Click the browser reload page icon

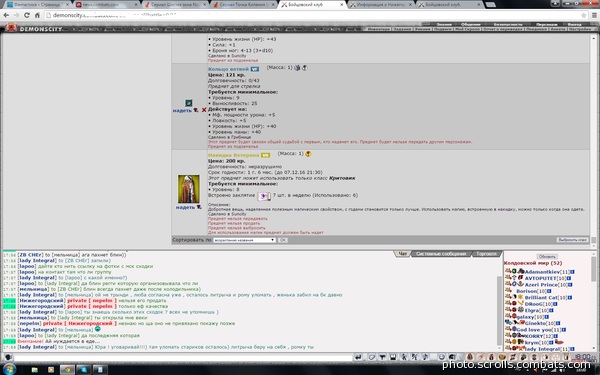26,15
